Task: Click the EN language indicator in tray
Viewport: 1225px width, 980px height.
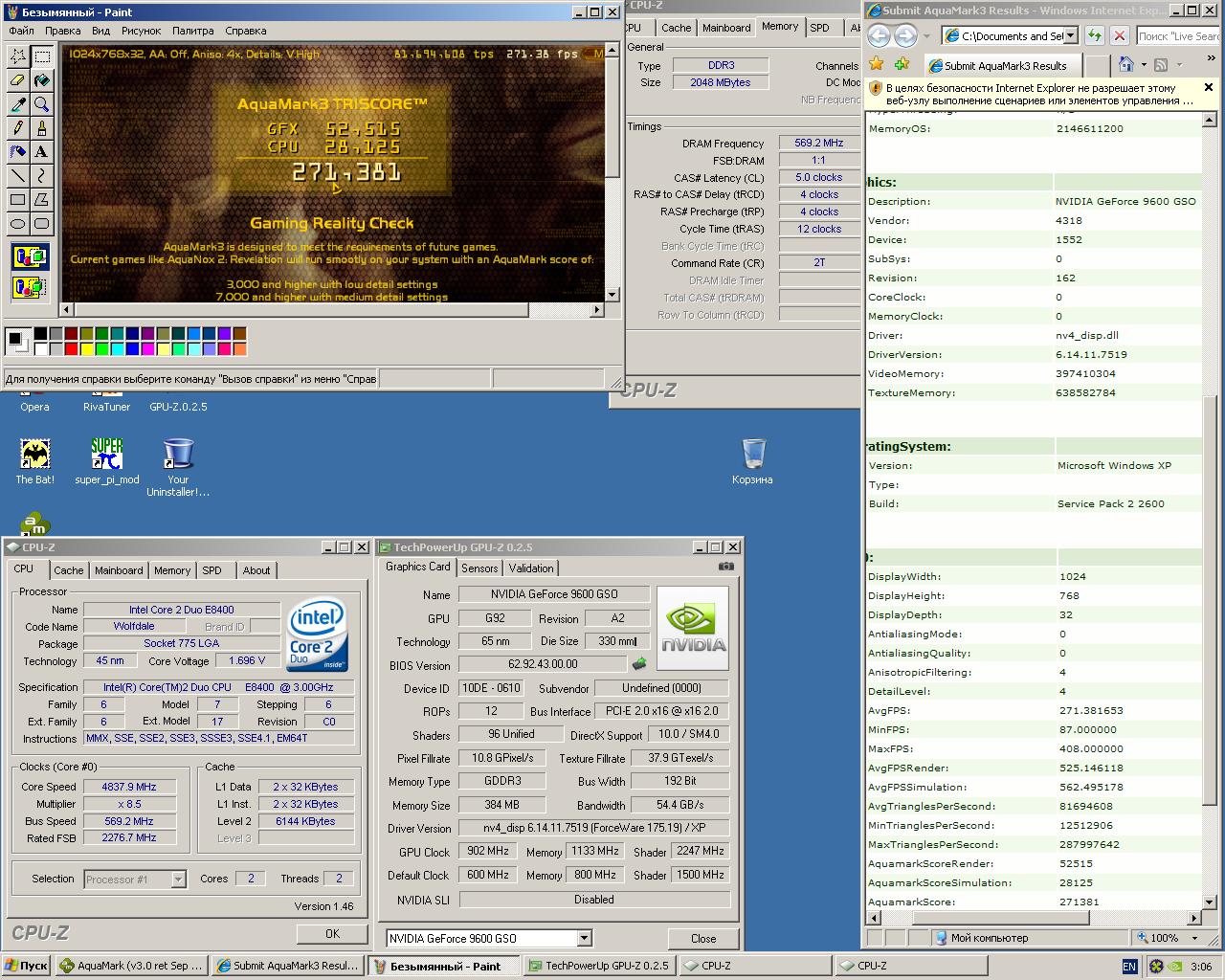Action: coord(1129,966)
